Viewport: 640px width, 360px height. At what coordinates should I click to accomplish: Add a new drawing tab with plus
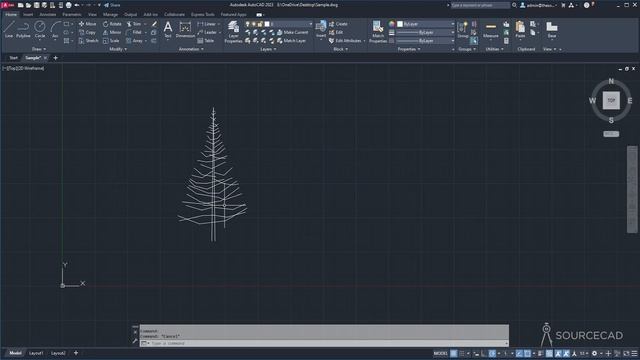(56, 58)
